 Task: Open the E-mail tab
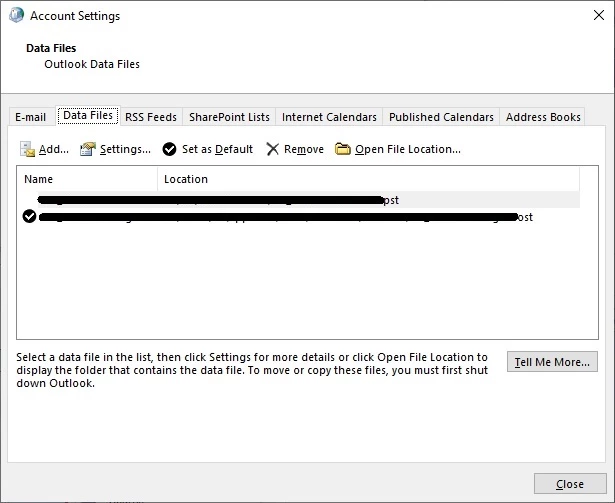31,117
